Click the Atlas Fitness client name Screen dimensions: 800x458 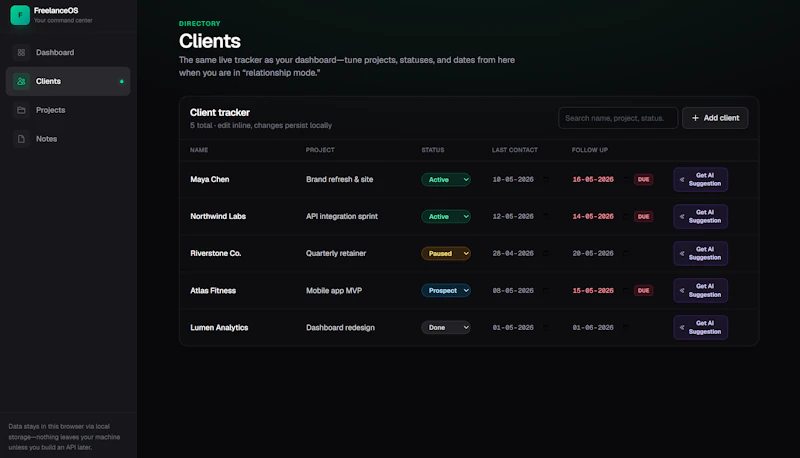(x=213, y=290)
